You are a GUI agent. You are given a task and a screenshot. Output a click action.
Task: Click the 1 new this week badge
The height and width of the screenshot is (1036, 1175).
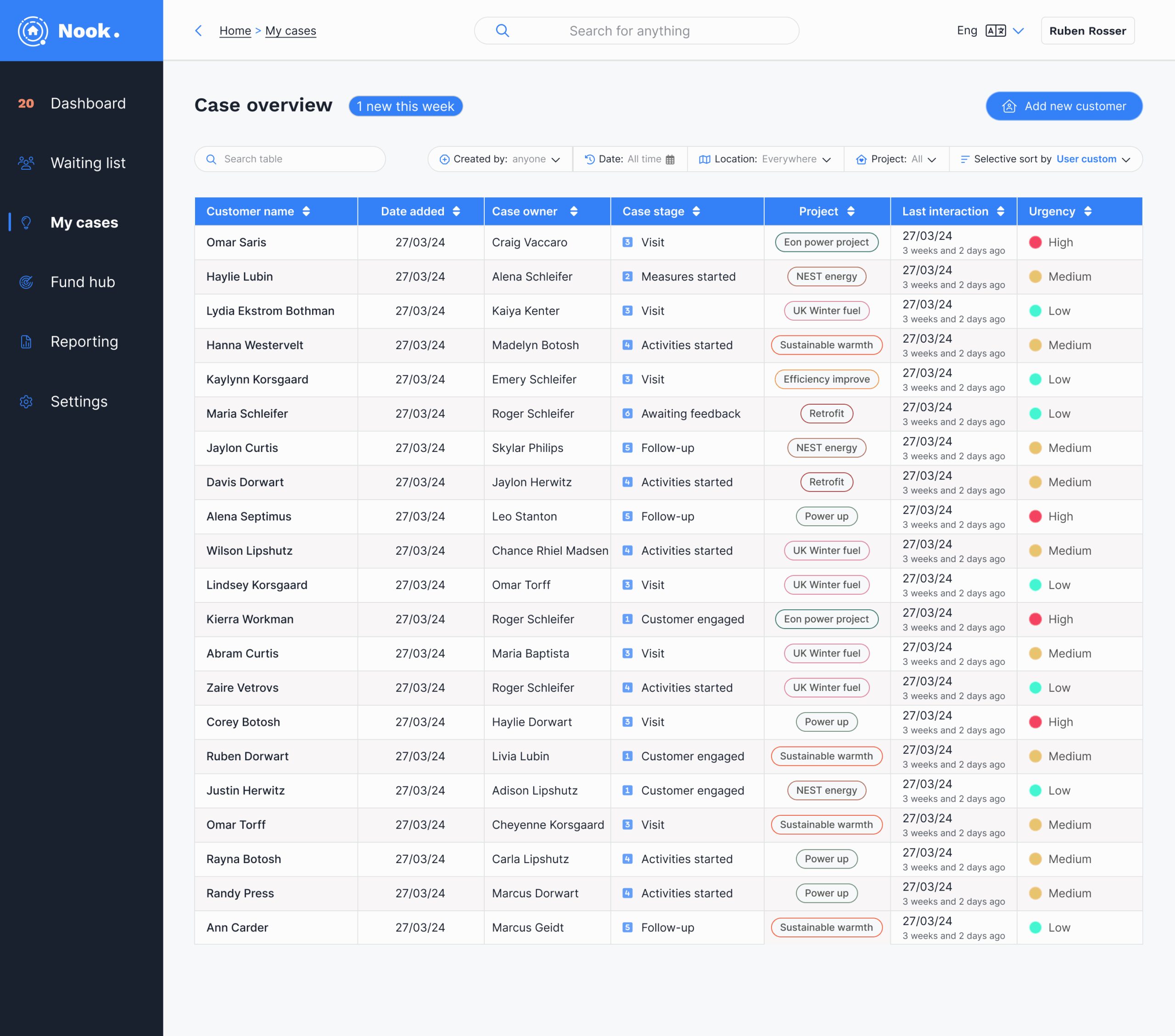click(x=405, y=106)
